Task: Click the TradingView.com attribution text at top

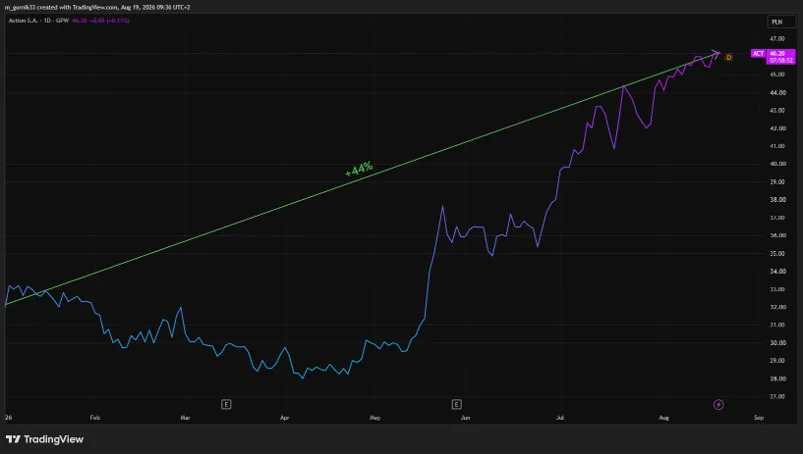Action: click(x=95, y=7)
